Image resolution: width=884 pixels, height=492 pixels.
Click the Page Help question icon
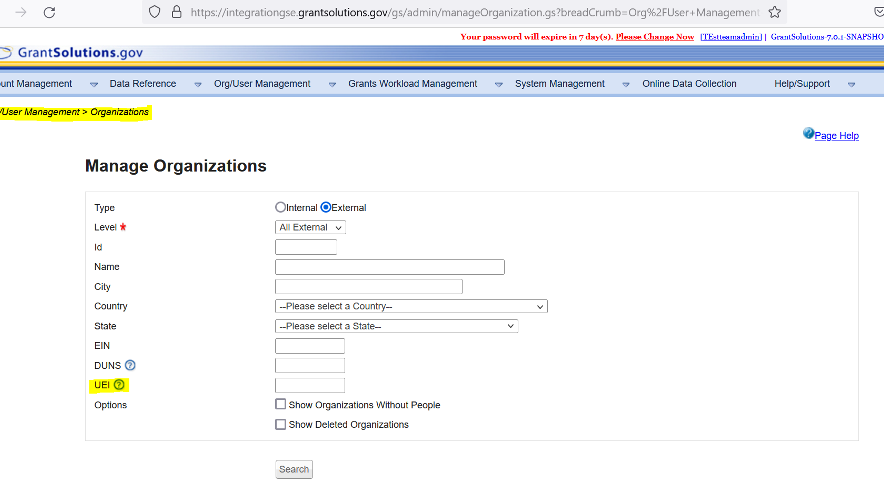pyautogui.click(x=809, y=134)
